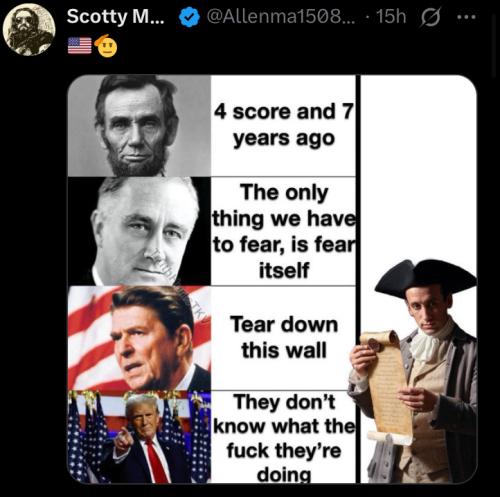Open the 15h timestamp link
This screenshot has height=497, width=500.
point(392,16)
